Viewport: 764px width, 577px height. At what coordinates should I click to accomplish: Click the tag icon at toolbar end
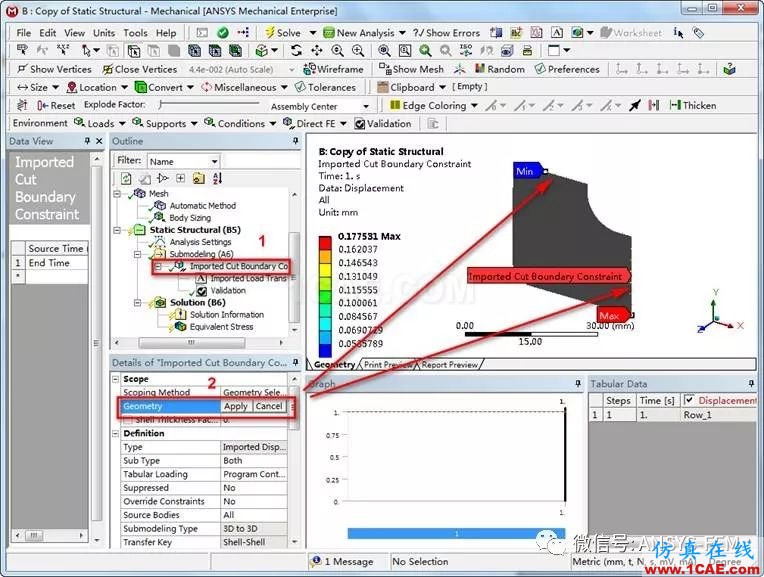(x=698, y=33)
